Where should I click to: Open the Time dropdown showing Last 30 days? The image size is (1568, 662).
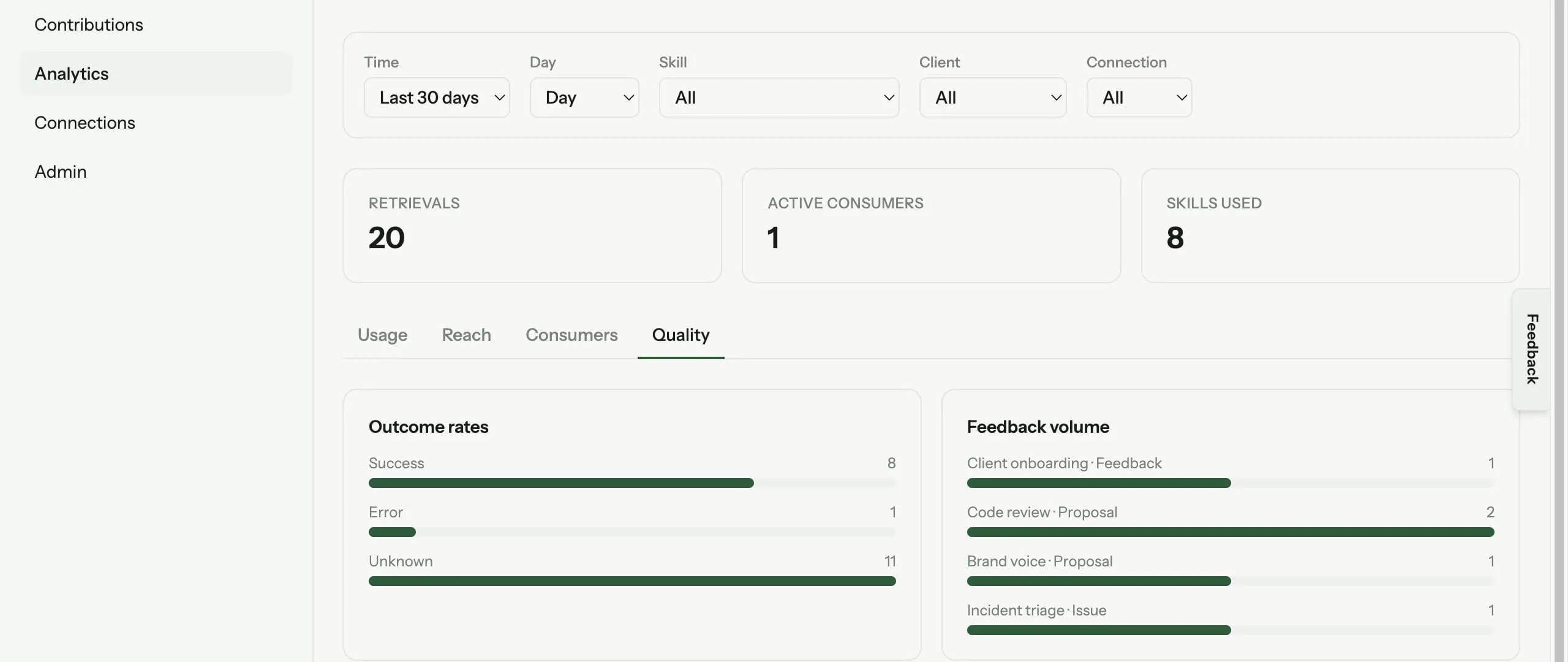click(437, 97)
